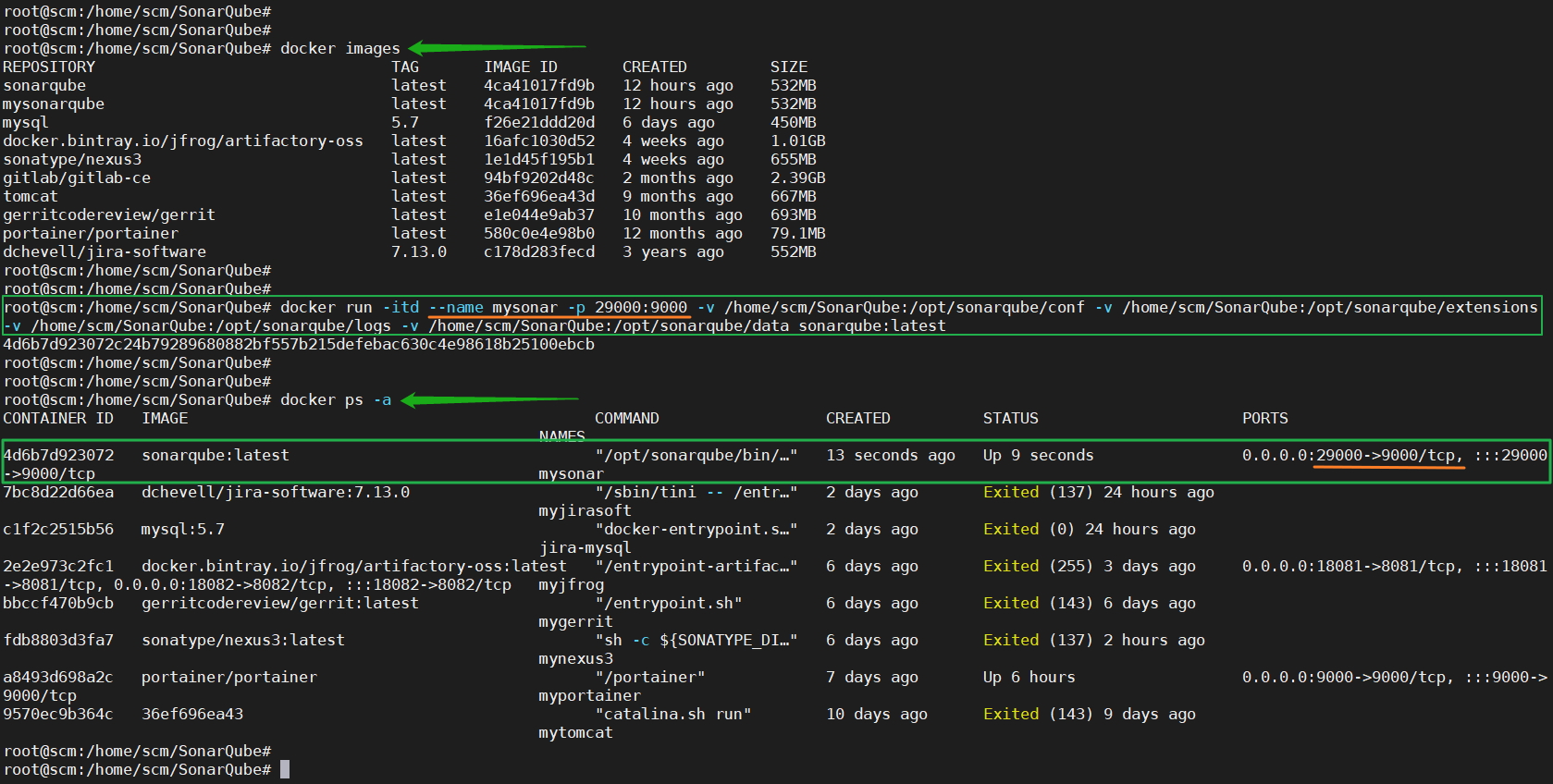The image size is (1553, 784).
Task: Click the tomcat repository name
Action: coord(31,196)
